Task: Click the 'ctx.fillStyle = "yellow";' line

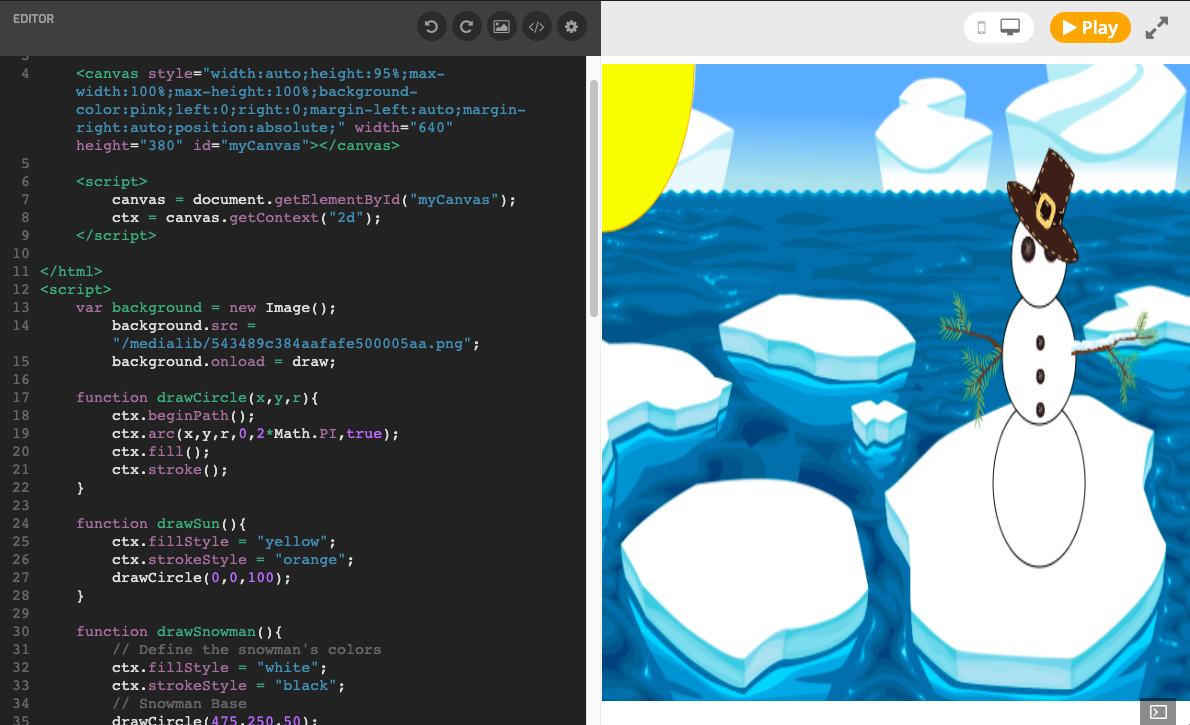Action: click(x=224, y=542)
